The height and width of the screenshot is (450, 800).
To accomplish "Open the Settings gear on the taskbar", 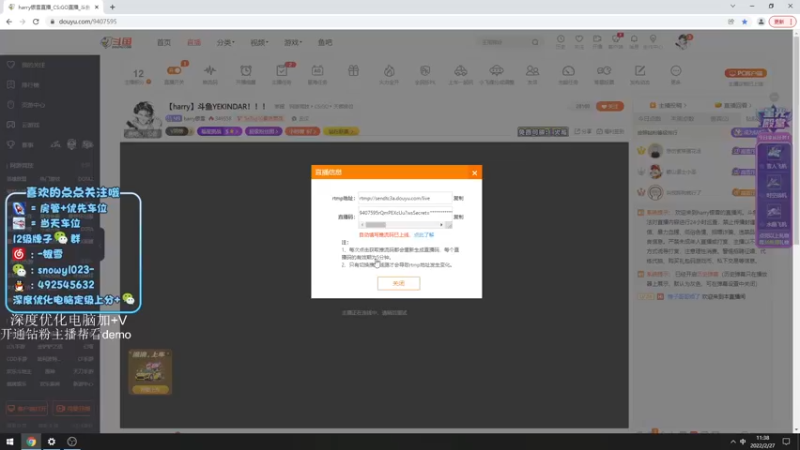I will click(x=52, y=441).
